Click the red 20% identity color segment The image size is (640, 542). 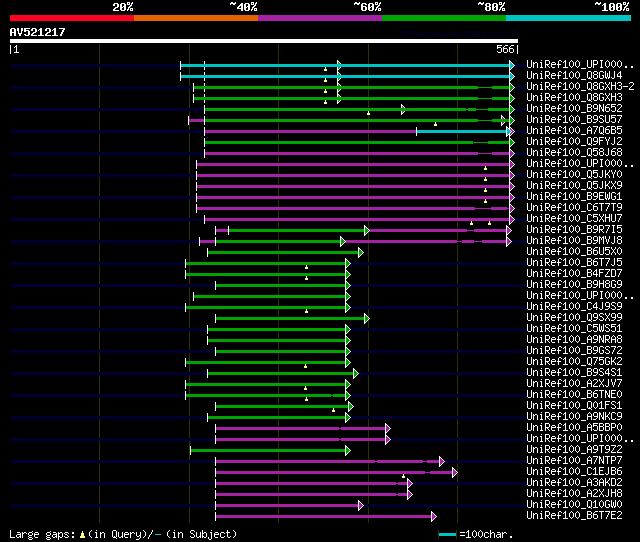(72, 18)
